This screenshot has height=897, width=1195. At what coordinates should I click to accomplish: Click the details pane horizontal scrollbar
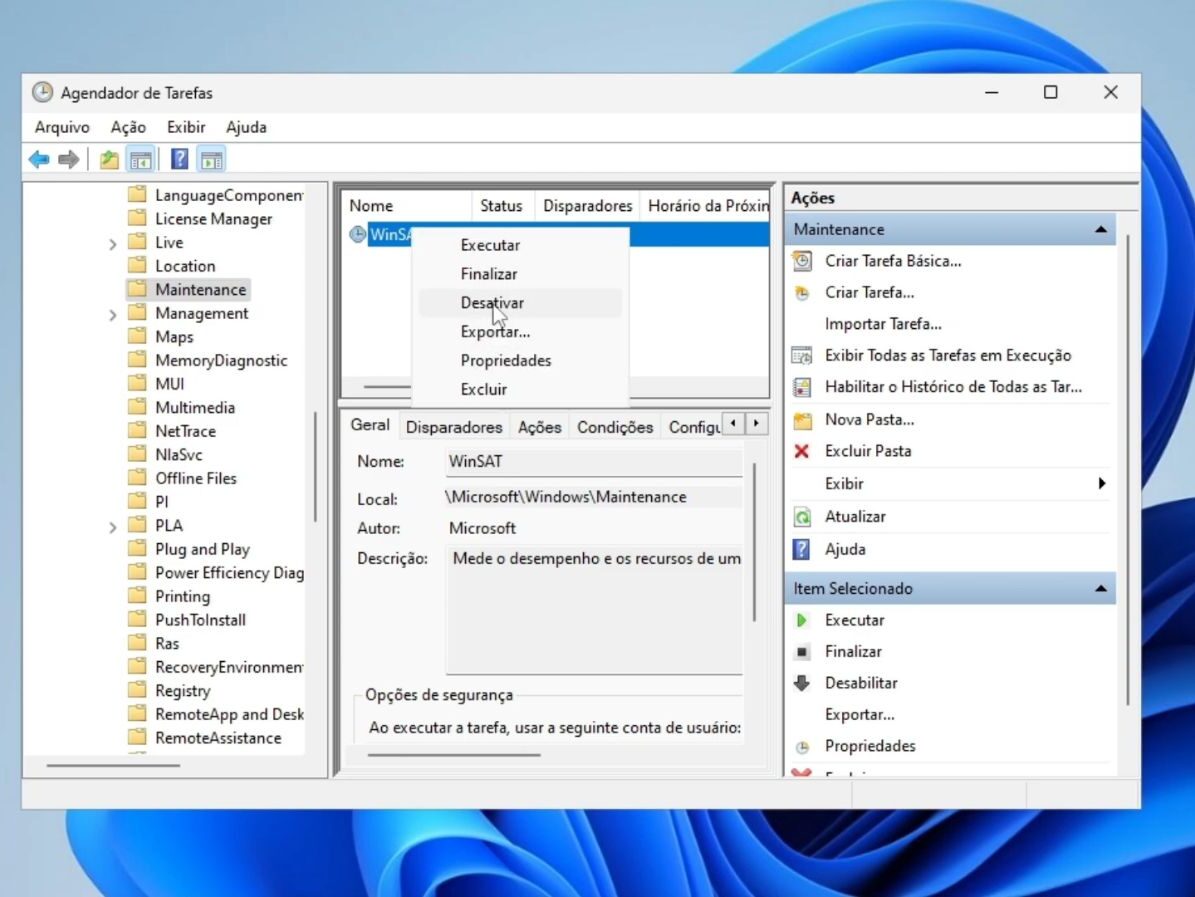tap(454, 755)
